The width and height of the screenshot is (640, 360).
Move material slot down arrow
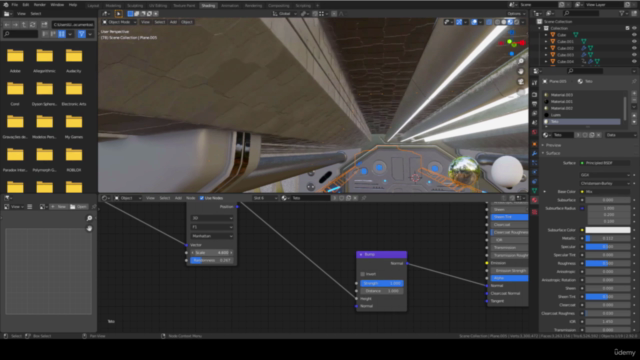[634, 122]
